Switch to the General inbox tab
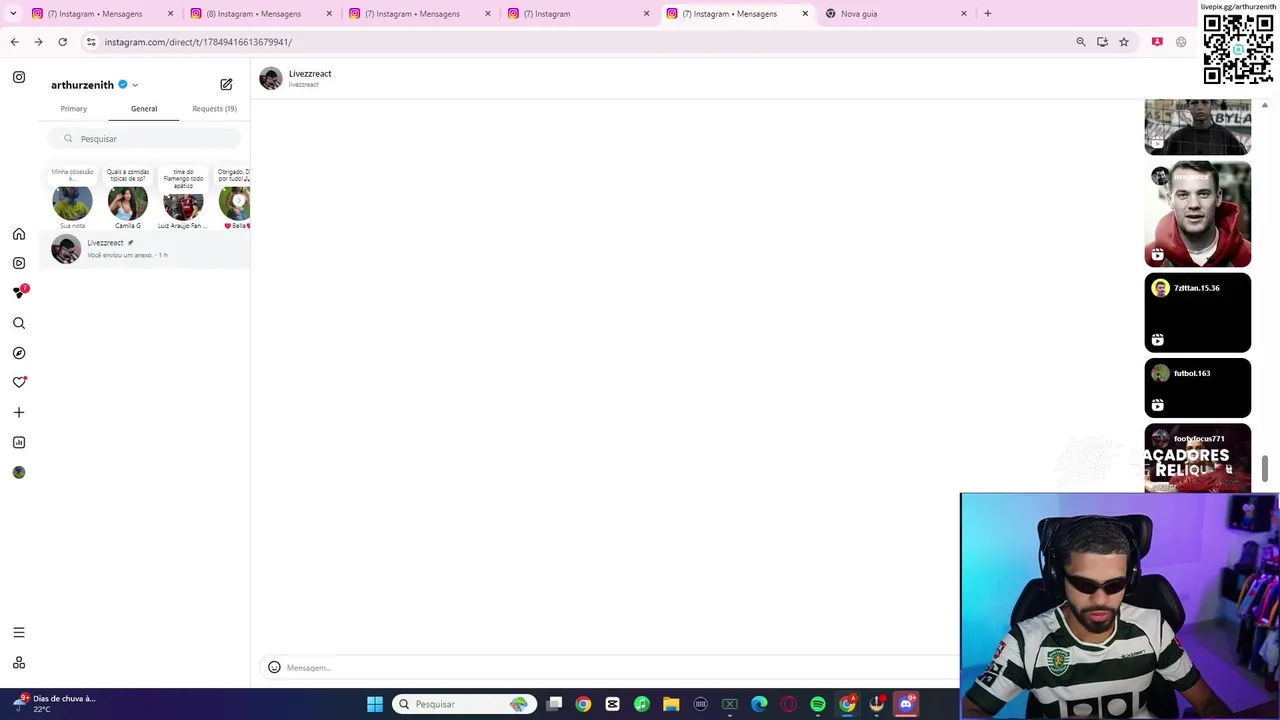Screen dimensions: 1280x720 pyautogui.click(x=144, y=108)
